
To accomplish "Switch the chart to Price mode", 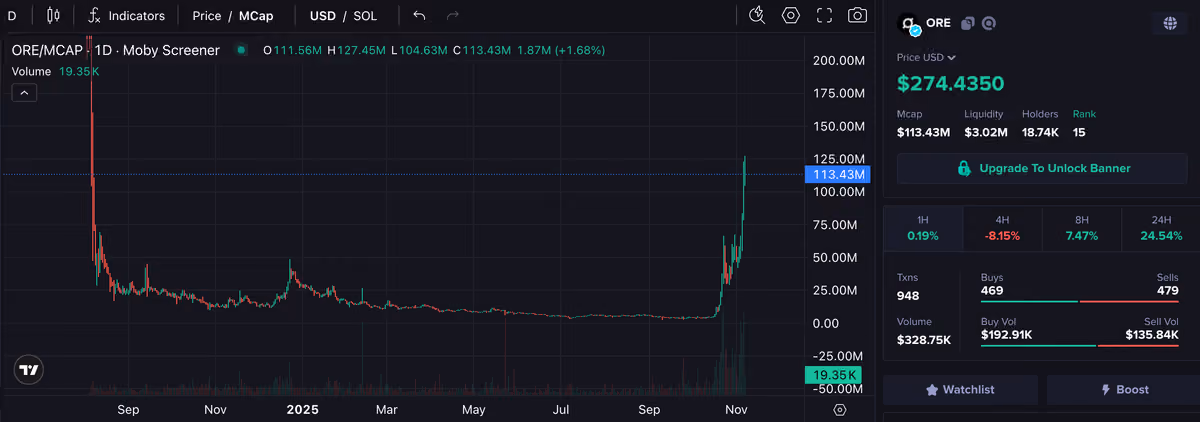I will [207, 16].
